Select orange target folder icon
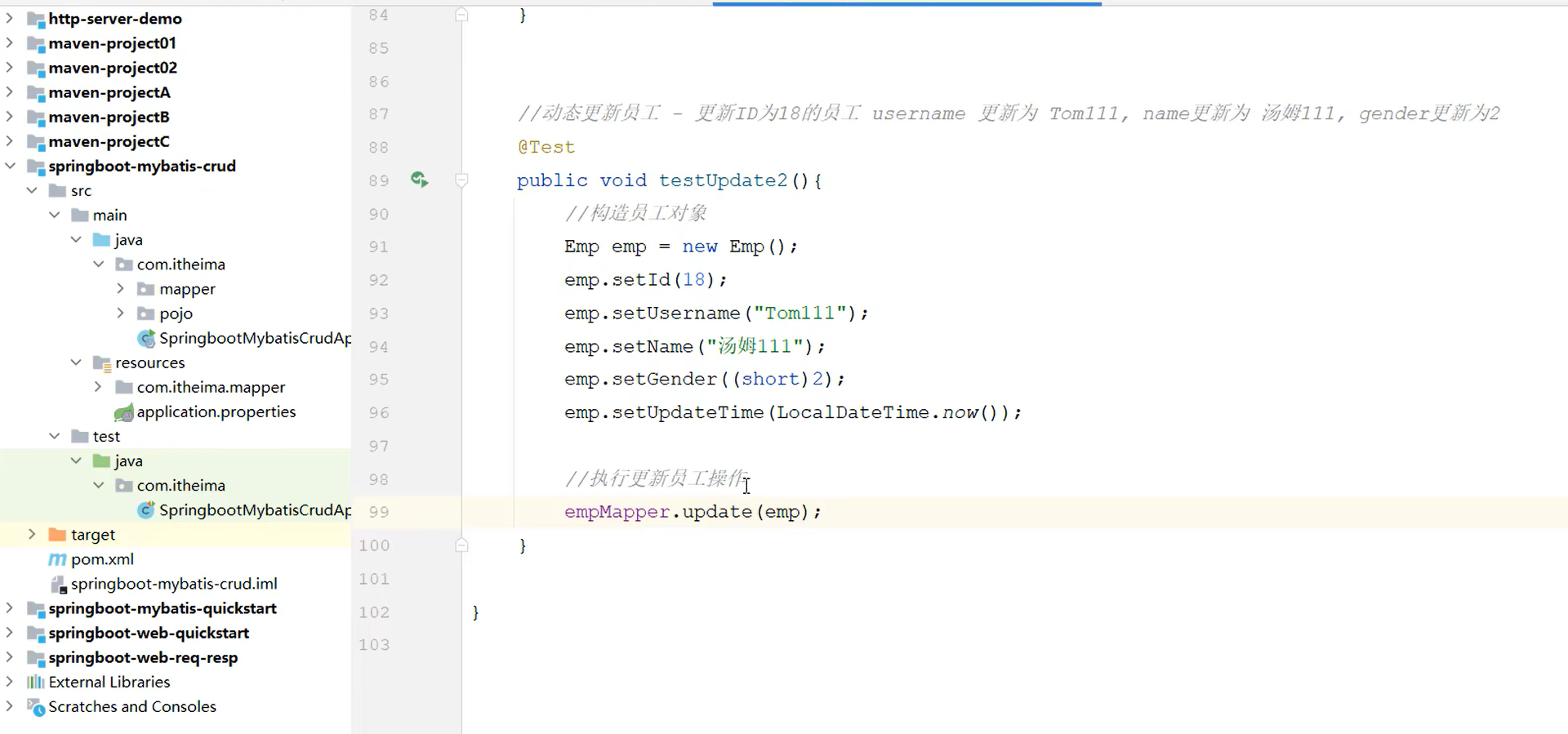 click(x=57, y=534)
